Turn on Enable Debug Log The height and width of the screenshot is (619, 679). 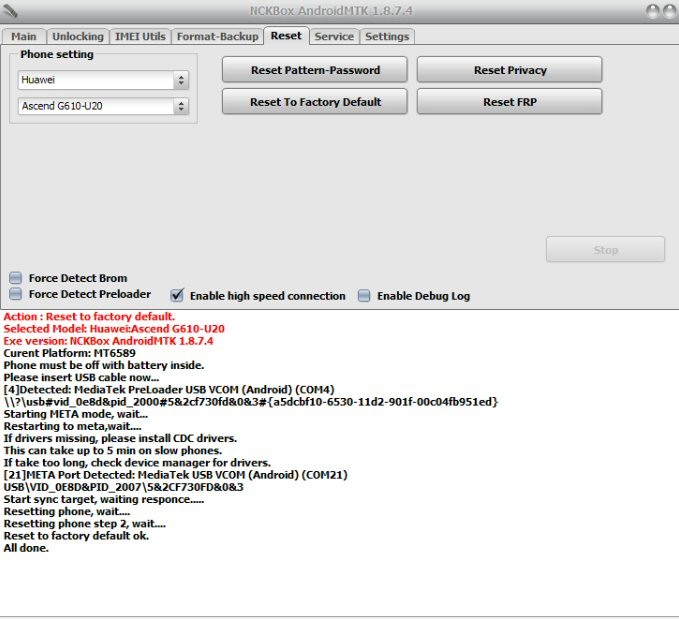(364, 295)
